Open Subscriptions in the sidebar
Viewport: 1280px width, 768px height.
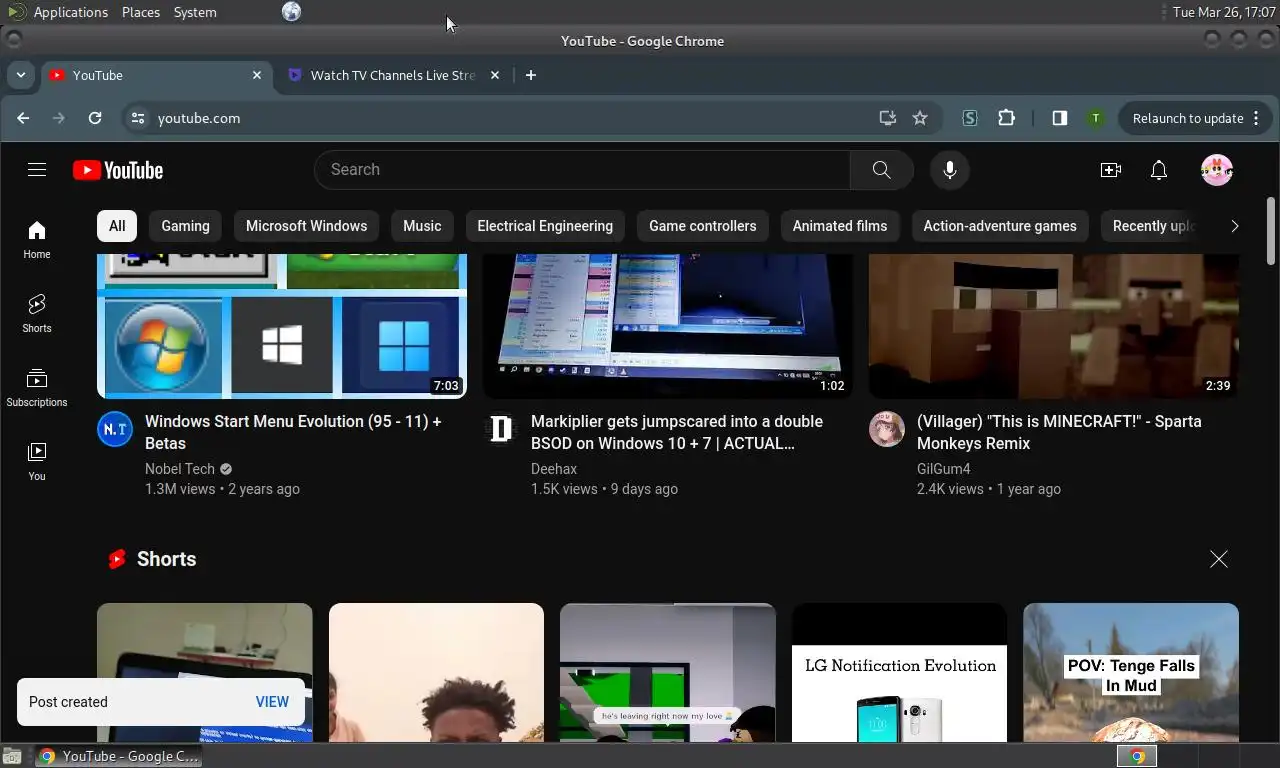pyautogui.click(x=37, y=388)
